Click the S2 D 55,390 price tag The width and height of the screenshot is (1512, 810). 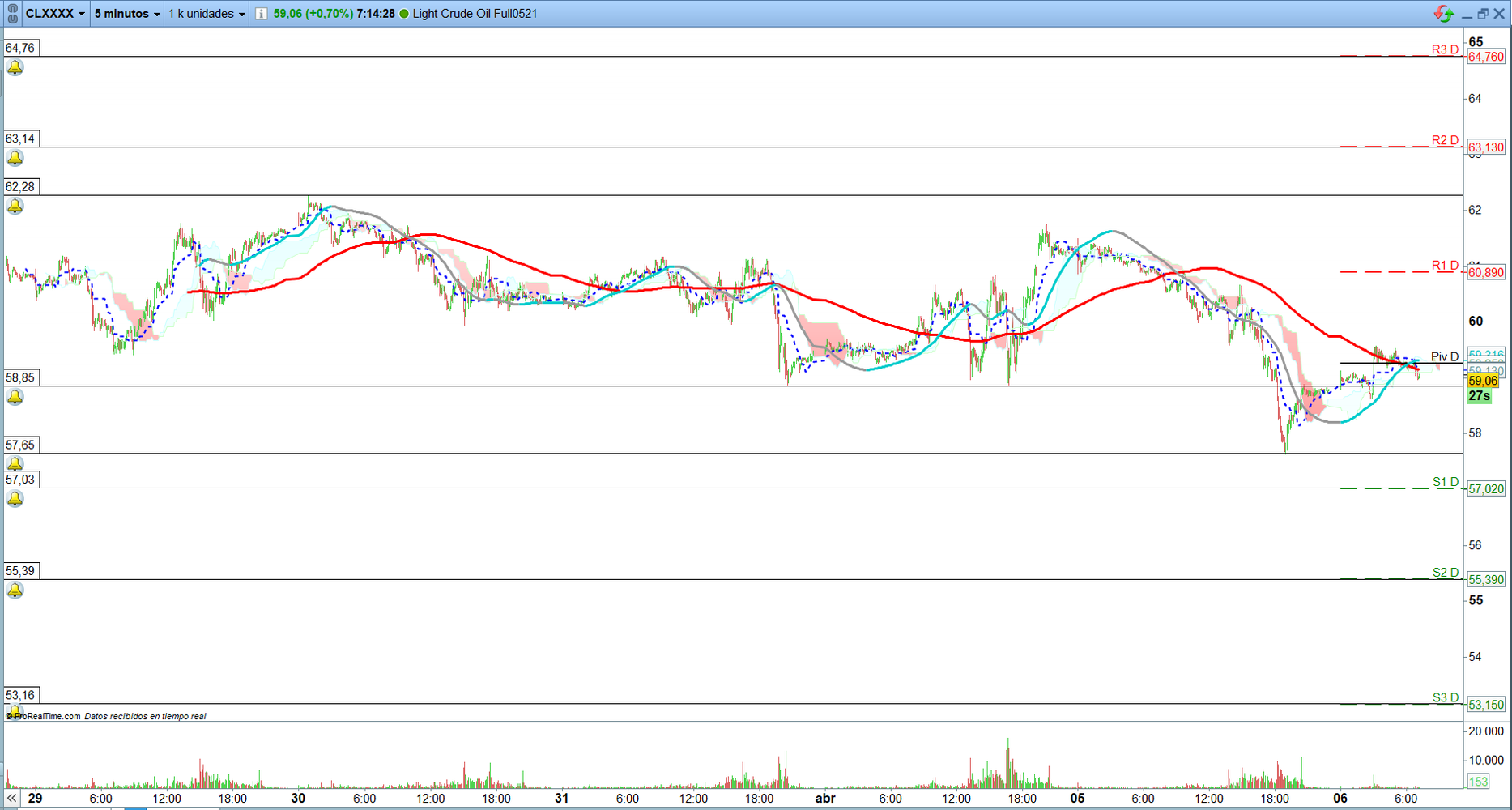click(1485, 579)
